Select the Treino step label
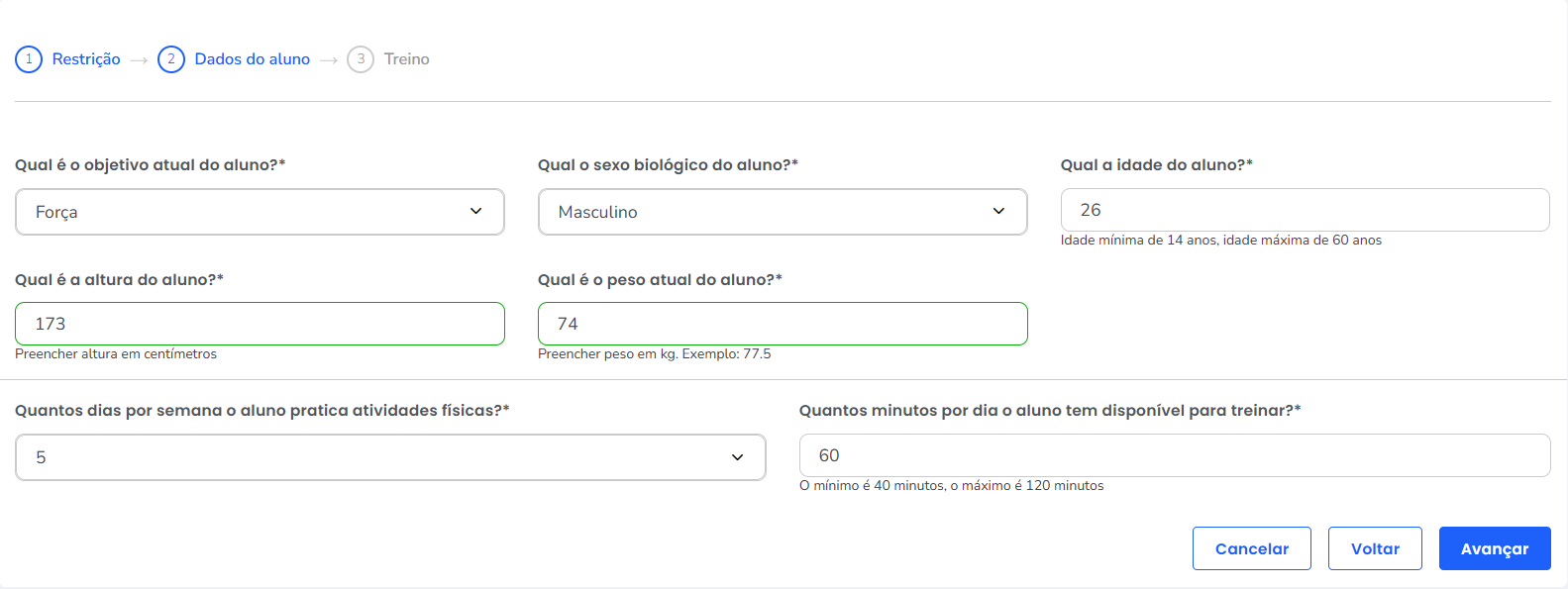1568x589 pixels. pyautogui.click(x=407, y=59)
